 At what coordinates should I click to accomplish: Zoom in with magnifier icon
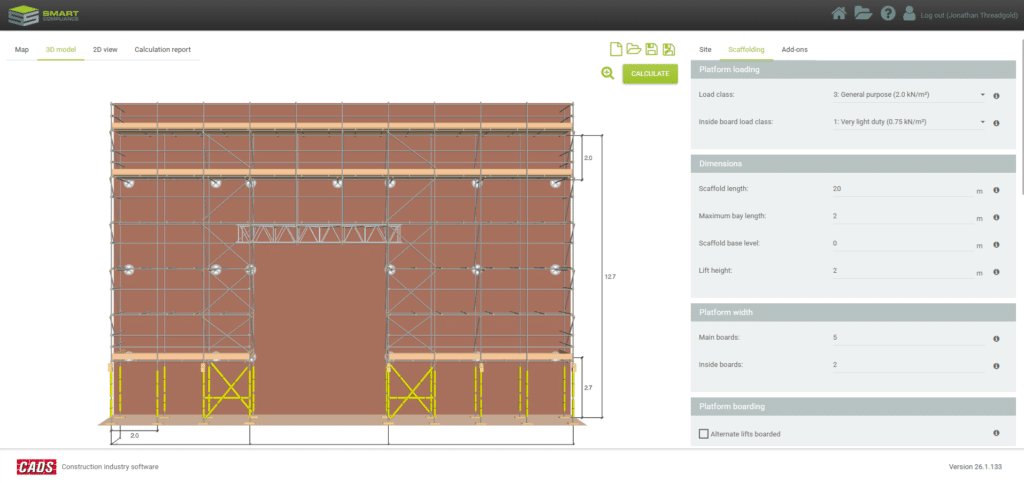pyautogui.click(x=608, y=74)
